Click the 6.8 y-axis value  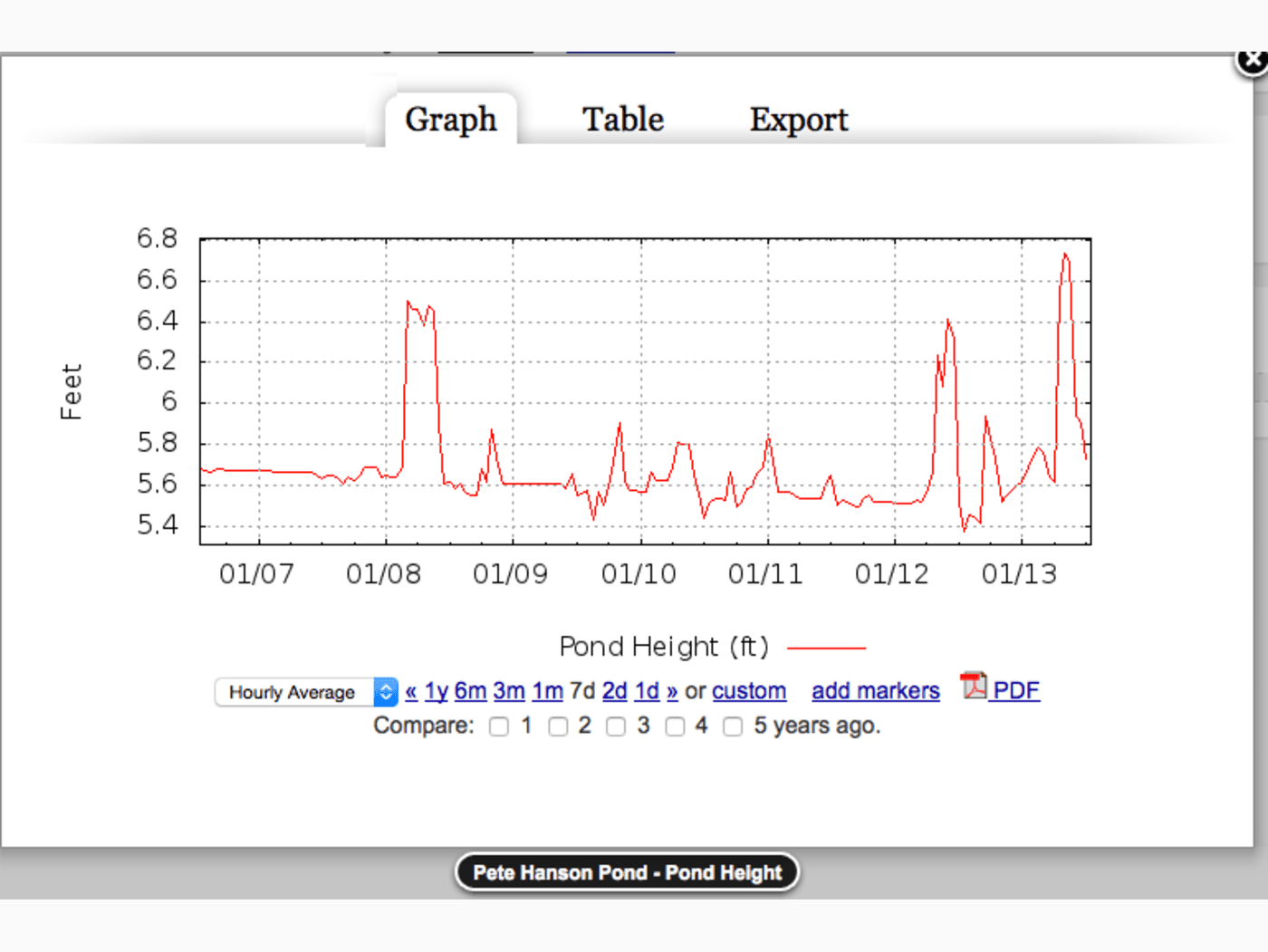click(158, 239)
